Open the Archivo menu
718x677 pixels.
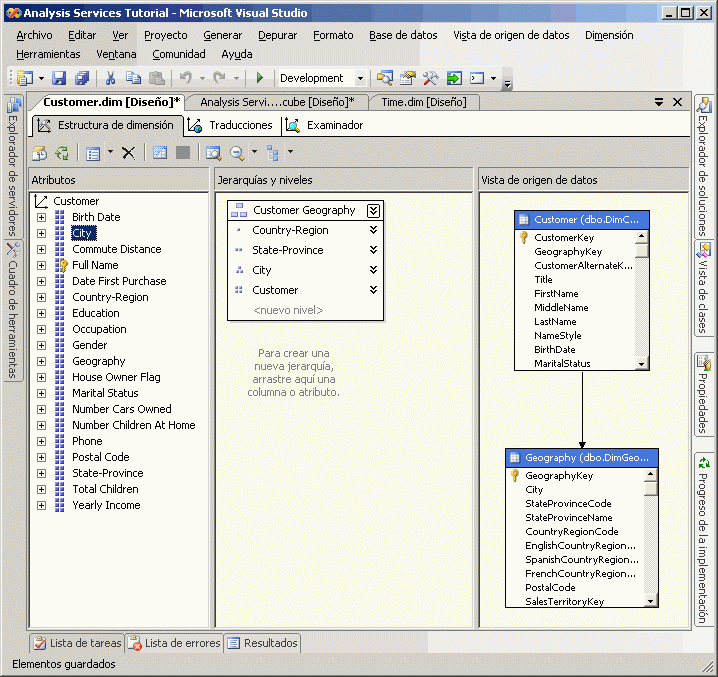(x=34, y=35)
